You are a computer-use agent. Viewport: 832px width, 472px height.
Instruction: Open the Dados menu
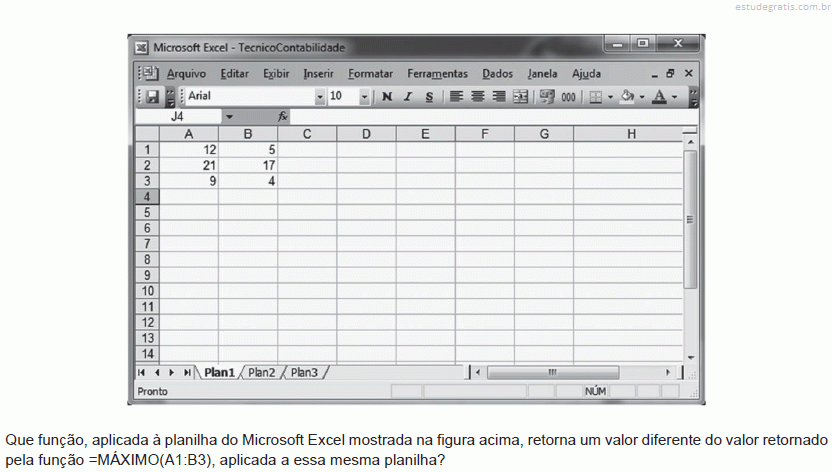pyautogui.click(x=498, y=74)
